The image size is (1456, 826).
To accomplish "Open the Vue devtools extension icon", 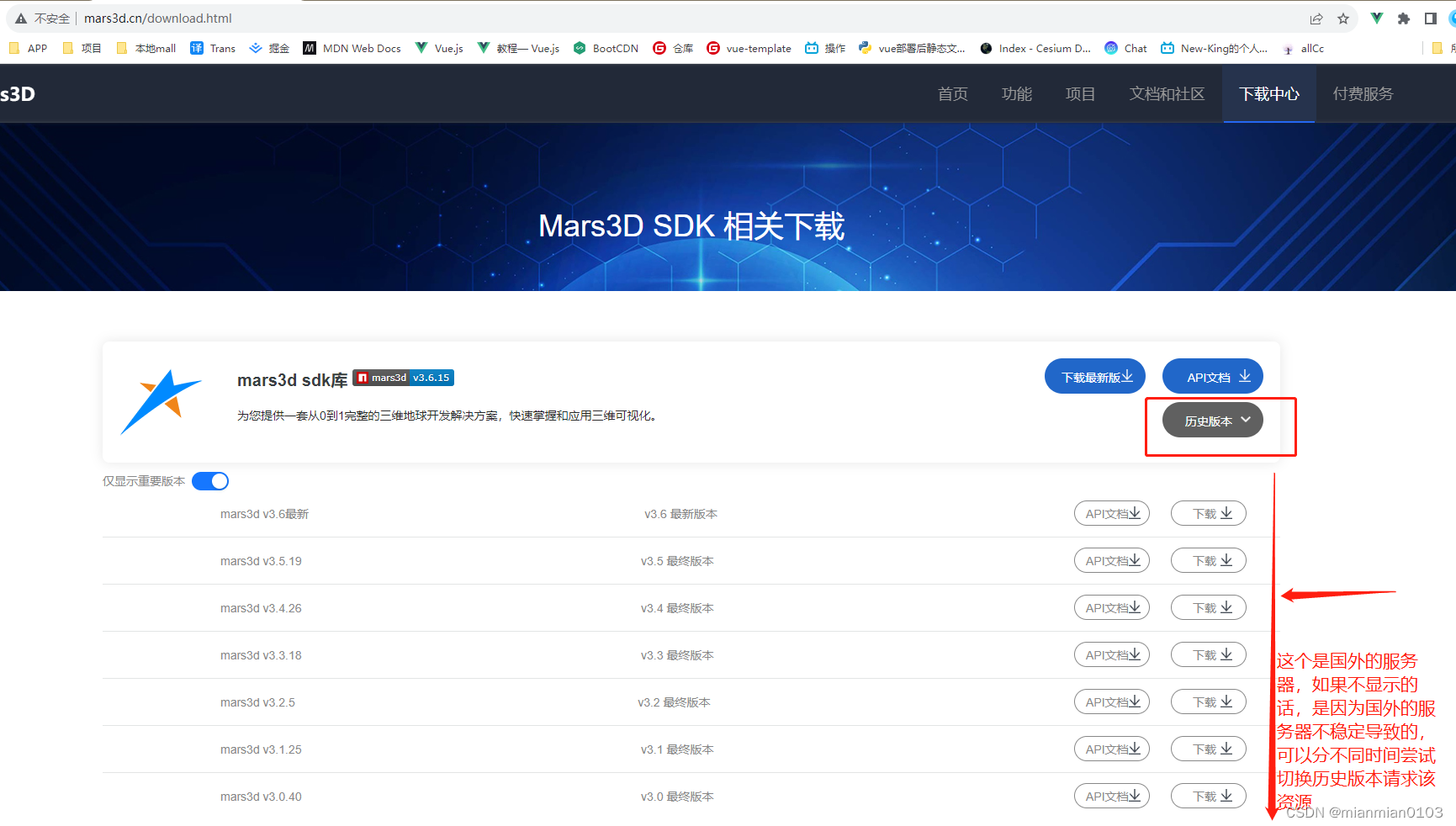I will [x=1377, y=19].
